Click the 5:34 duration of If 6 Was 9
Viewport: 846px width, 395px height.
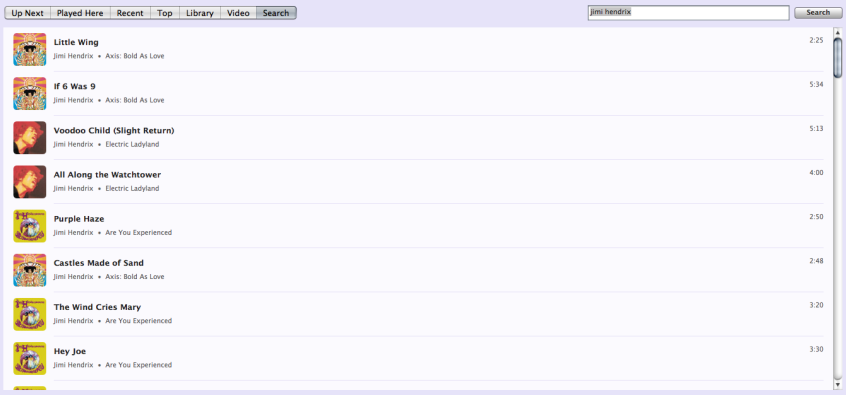[x=816, y=85]
